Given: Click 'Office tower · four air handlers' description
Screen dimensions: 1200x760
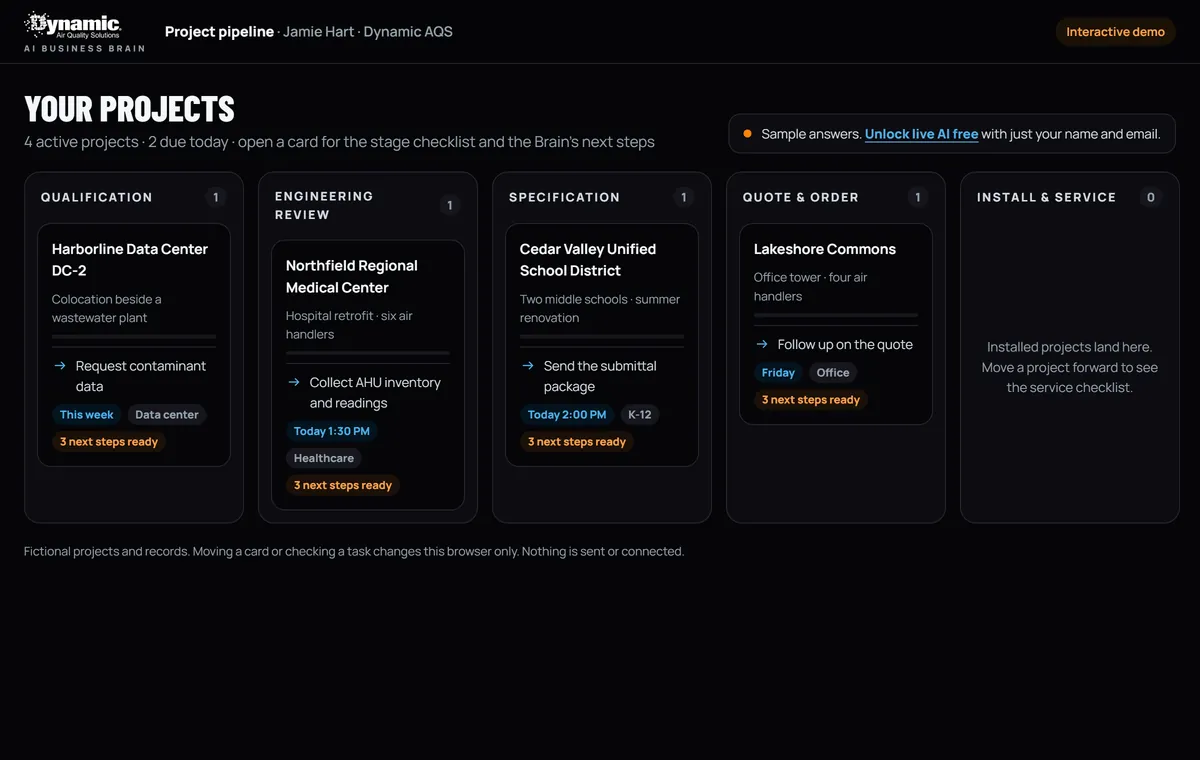Looking at the screenshot, I should coord(810,287).
